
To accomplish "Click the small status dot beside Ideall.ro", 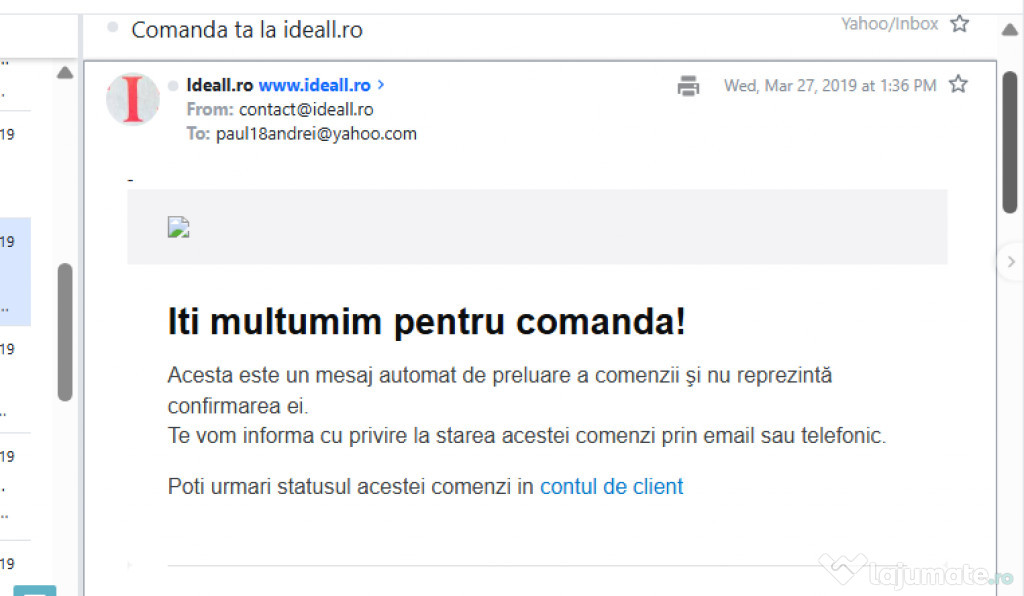I will pos(173,86).
